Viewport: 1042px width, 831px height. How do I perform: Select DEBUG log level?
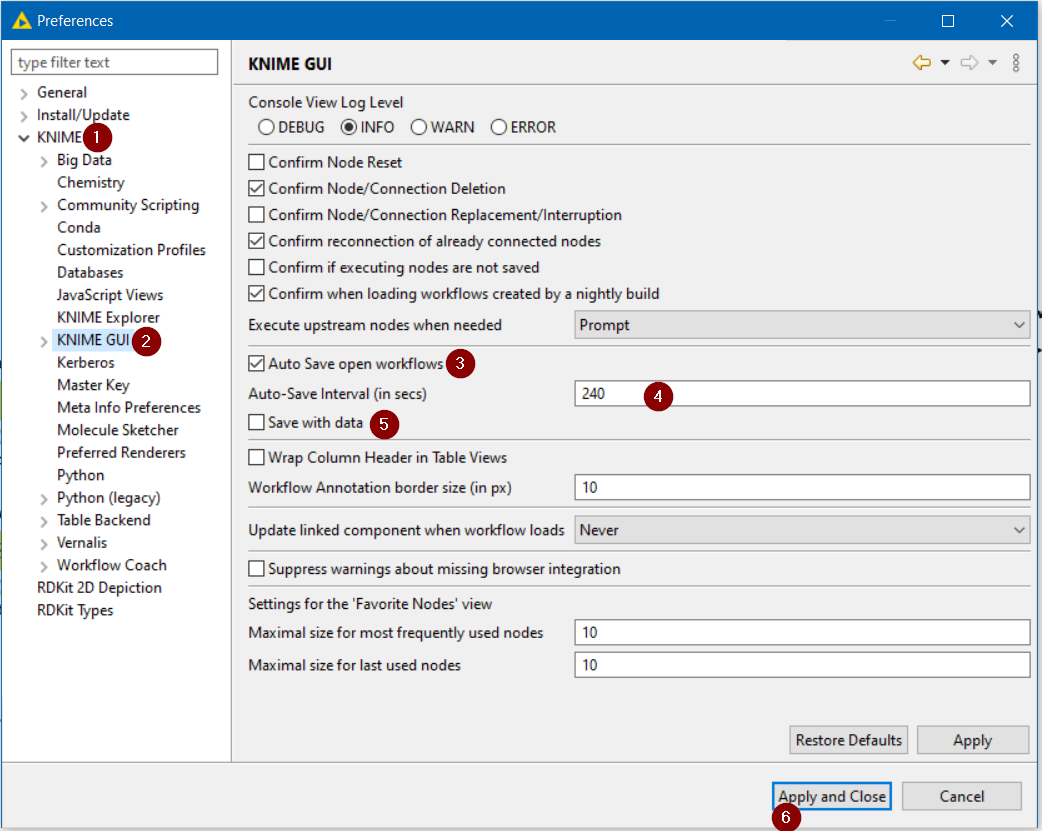(291, 127)
